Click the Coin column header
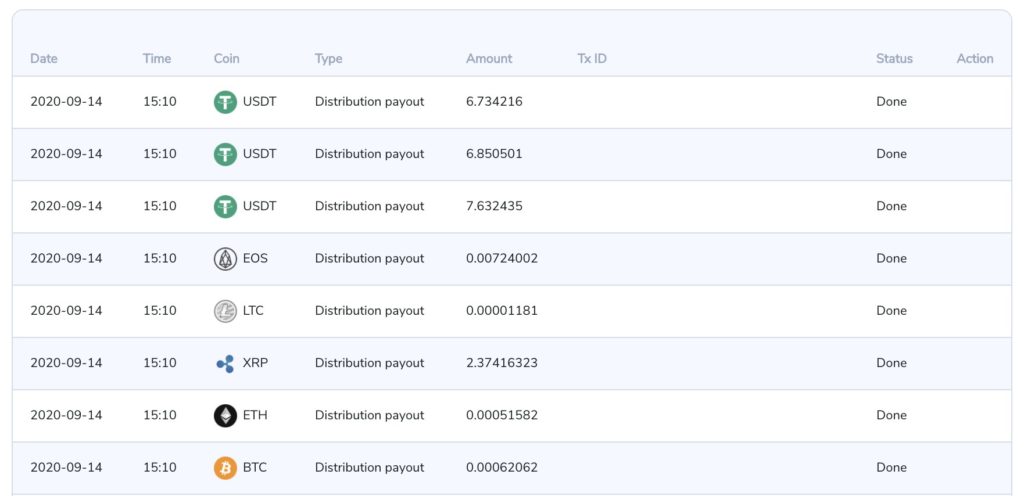1024x496 pixels. click(x=227, y=59)
